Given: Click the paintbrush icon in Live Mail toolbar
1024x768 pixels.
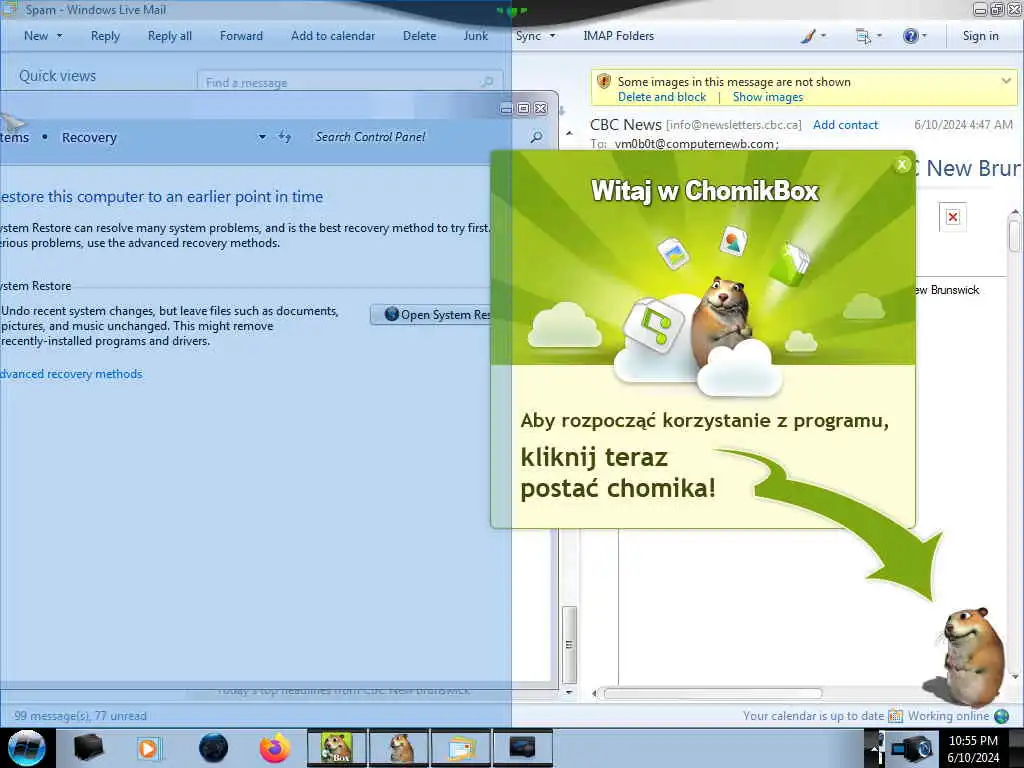Looking at the screenshot, I should [x=808, y=36].
